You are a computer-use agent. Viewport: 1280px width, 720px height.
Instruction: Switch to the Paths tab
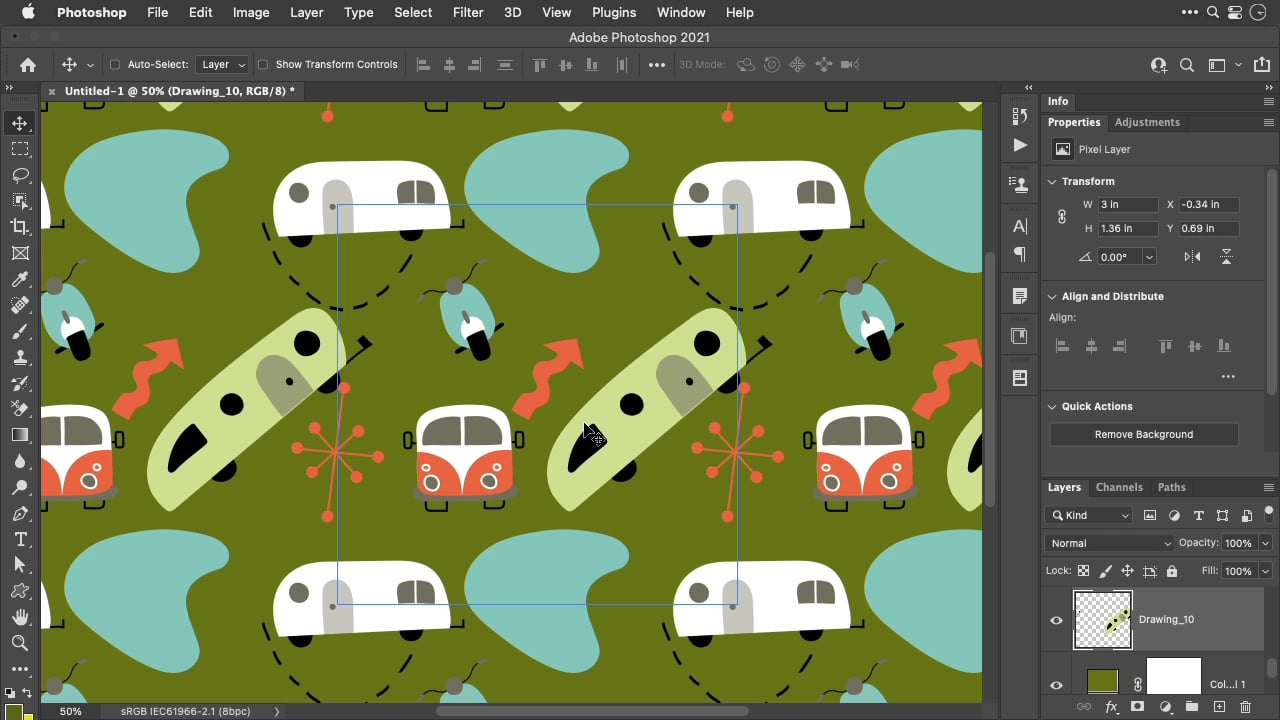1171,487
